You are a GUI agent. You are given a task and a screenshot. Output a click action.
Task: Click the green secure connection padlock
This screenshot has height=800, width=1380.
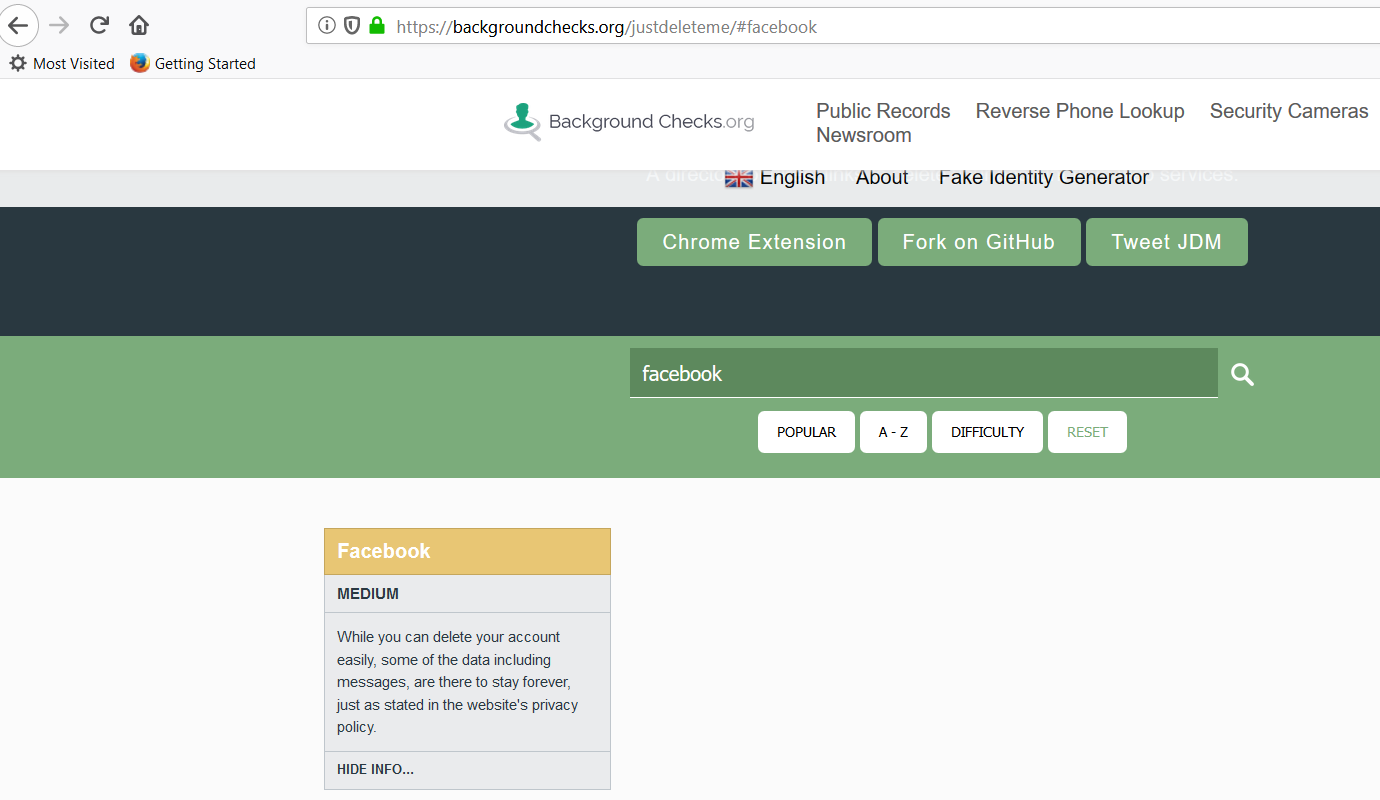(x=377, y=26)
